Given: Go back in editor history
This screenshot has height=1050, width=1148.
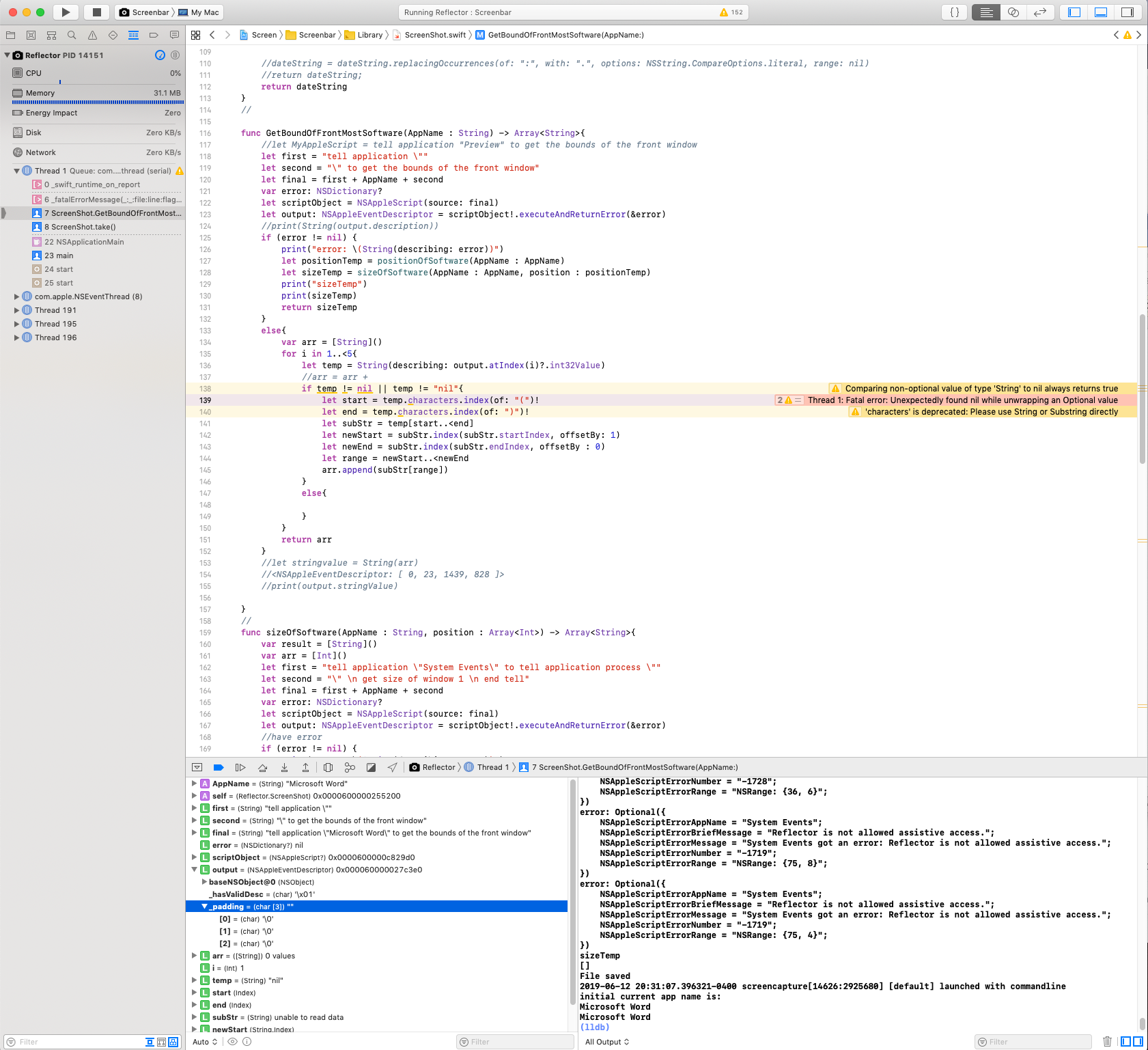Looking at the screenshot, I should click(x=212, y=35).
